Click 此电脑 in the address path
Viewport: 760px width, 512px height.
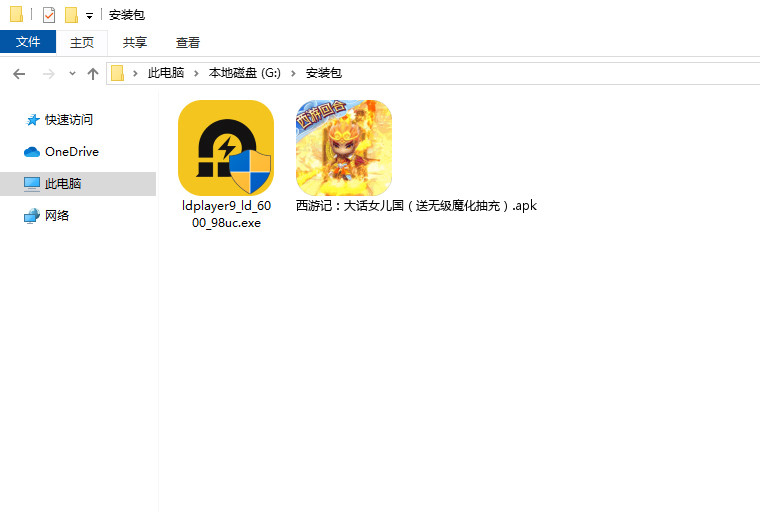166,73
